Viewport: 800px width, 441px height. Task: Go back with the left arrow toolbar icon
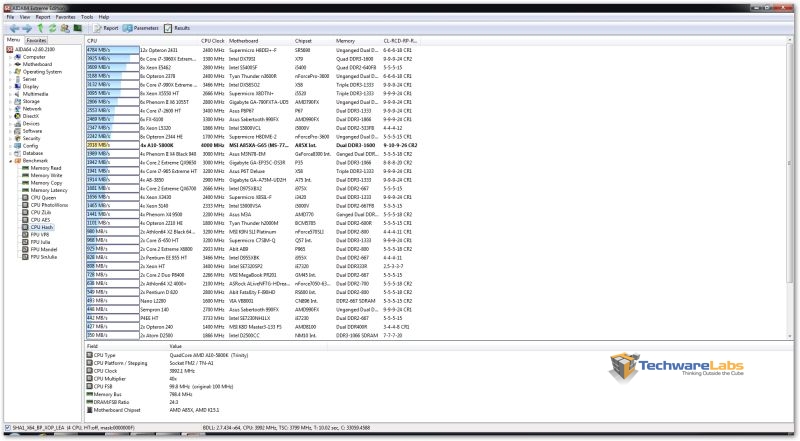tap(14, 29)
